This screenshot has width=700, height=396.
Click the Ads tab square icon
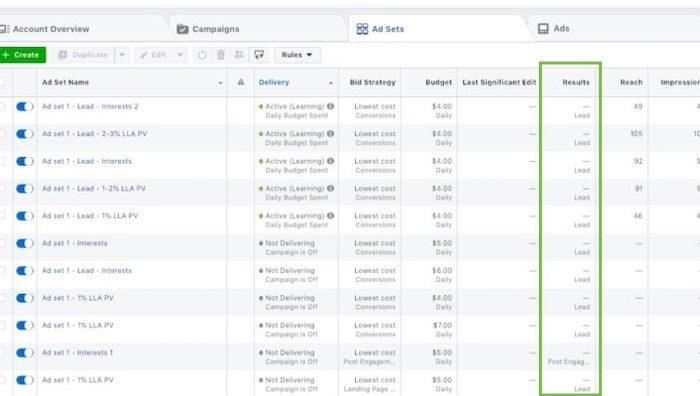(543, 29)
